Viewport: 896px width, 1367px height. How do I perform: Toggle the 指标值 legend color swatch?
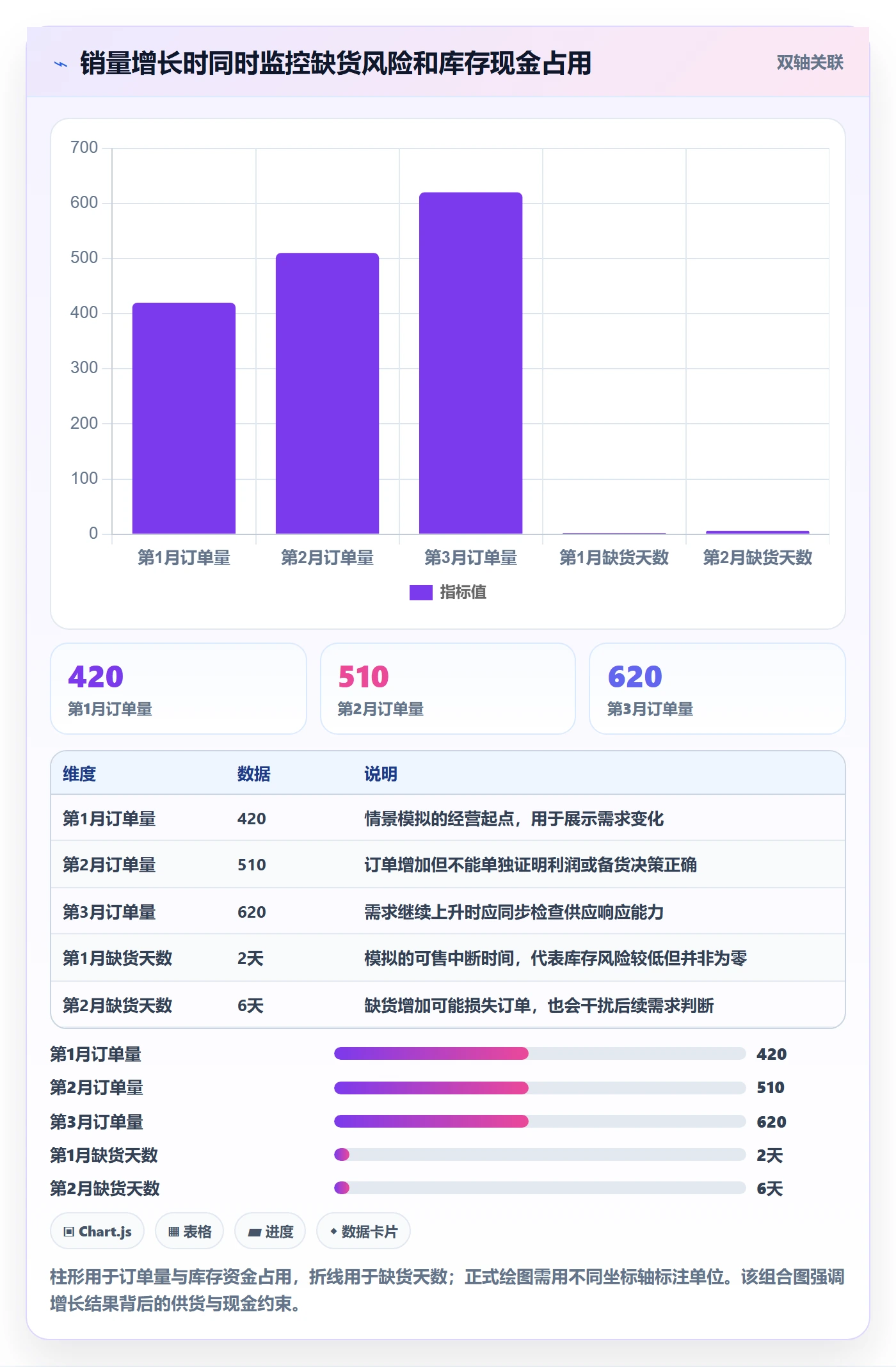[x=420, y=593]
